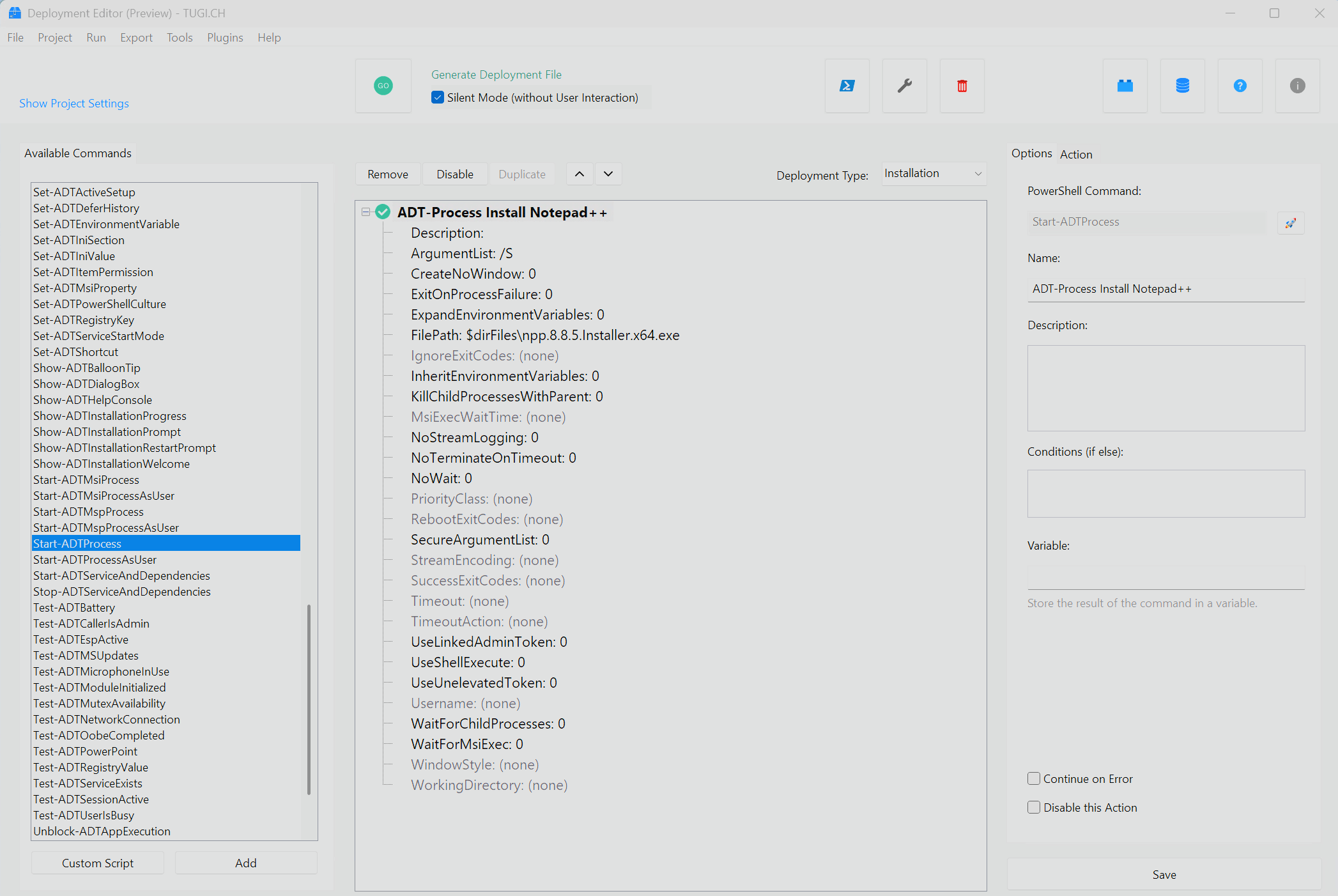
Task: Open the blue question mark help icon
Action: 1240,86
